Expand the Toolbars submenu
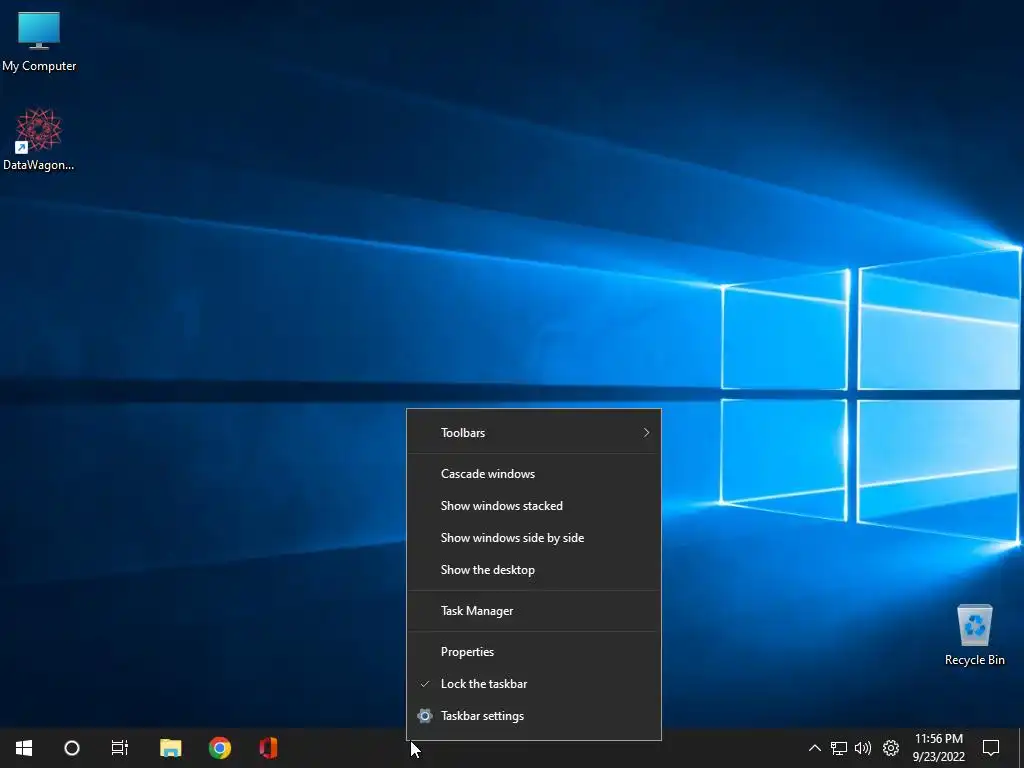 click(534, 432)
